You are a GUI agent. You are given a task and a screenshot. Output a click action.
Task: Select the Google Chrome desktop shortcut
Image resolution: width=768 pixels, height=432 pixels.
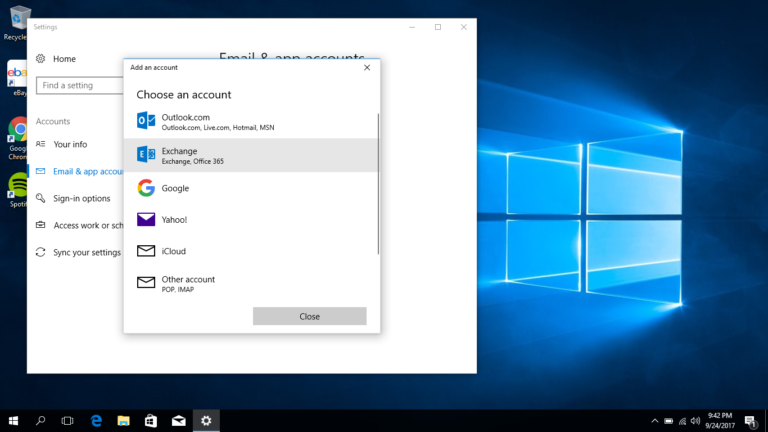coord(17,138)
